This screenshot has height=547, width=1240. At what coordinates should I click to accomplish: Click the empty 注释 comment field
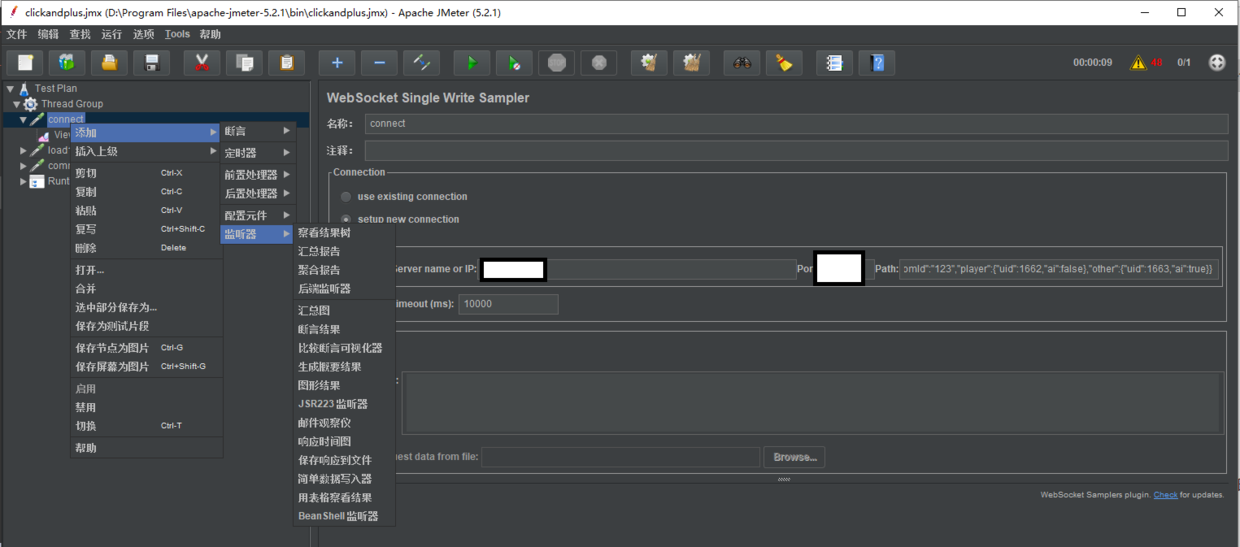coord(796,150)
